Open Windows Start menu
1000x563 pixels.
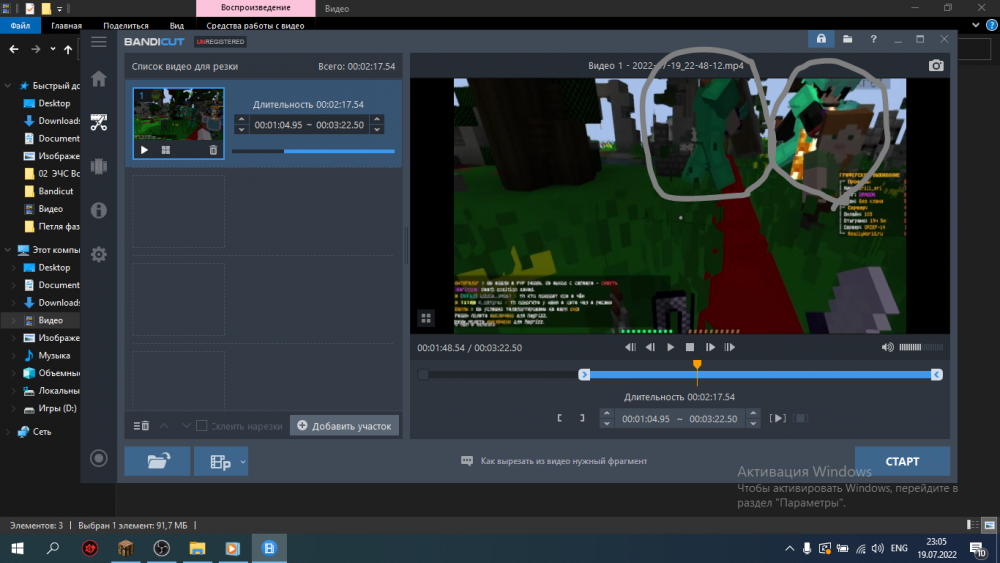[x=17, y=548]
